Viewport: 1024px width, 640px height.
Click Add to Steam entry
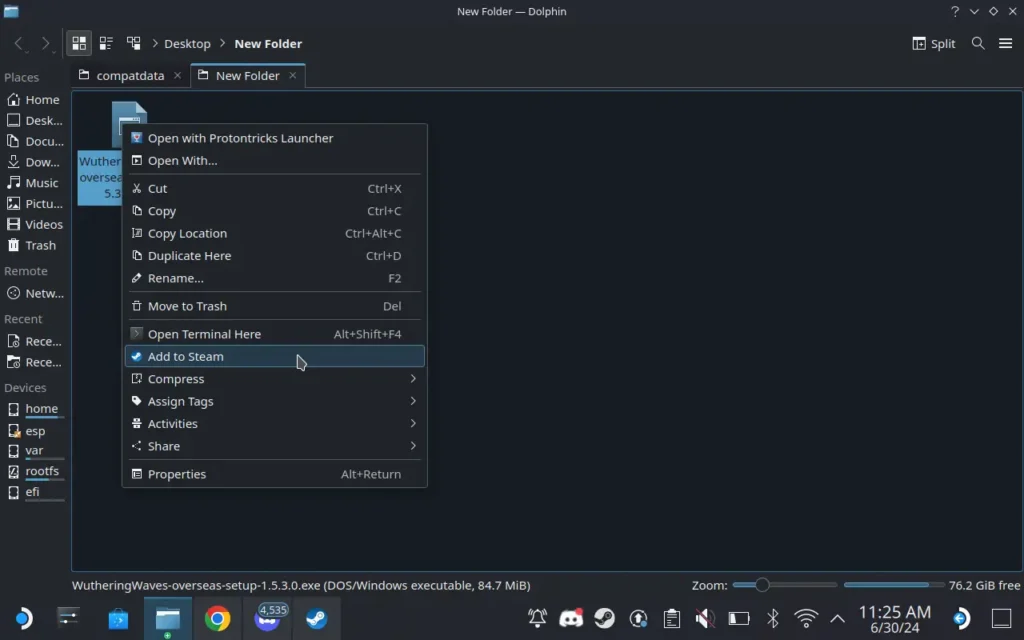pos(274,357)
